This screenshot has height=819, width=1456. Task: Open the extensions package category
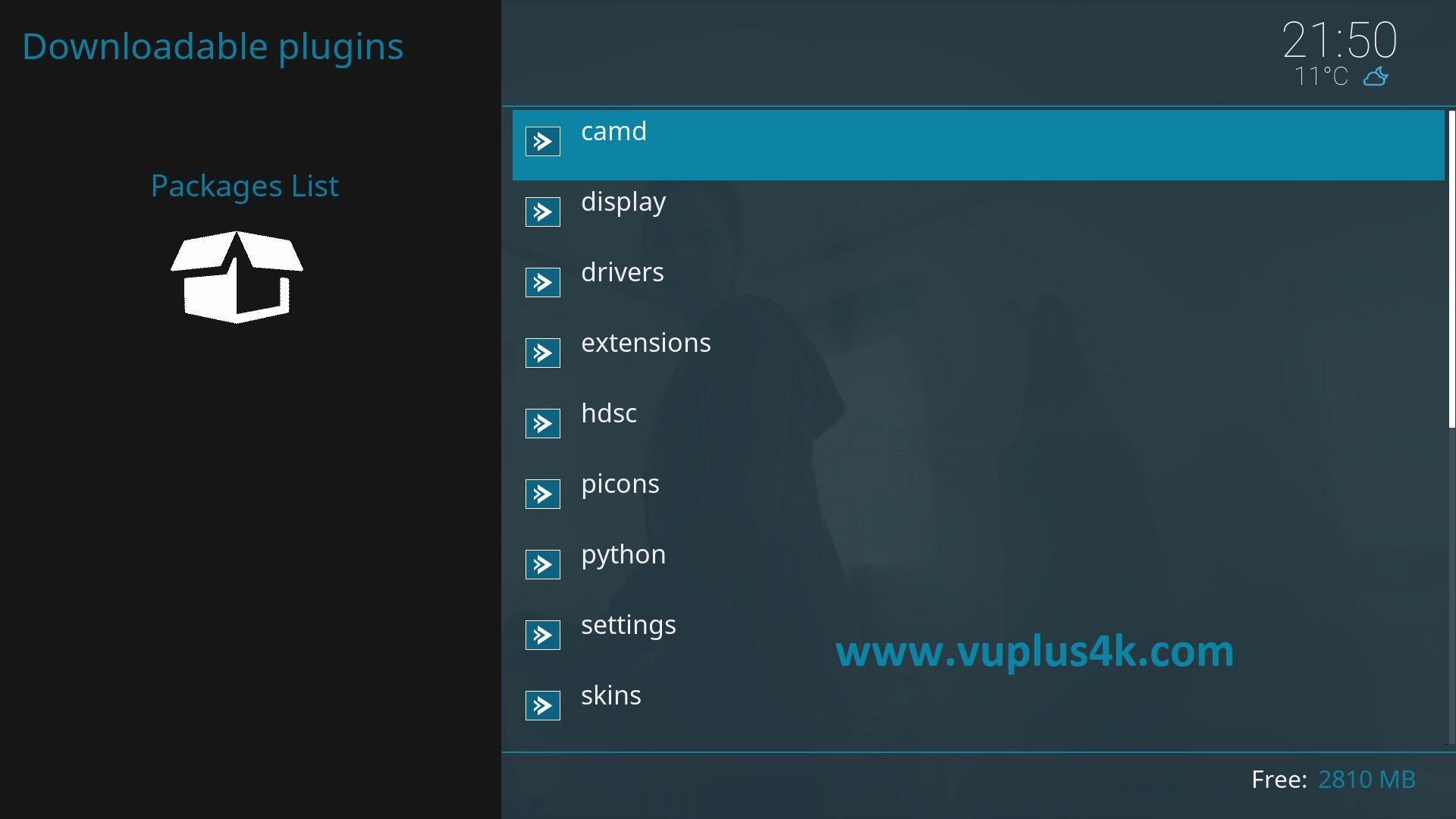pyautogui.click(x=978, y=357)
